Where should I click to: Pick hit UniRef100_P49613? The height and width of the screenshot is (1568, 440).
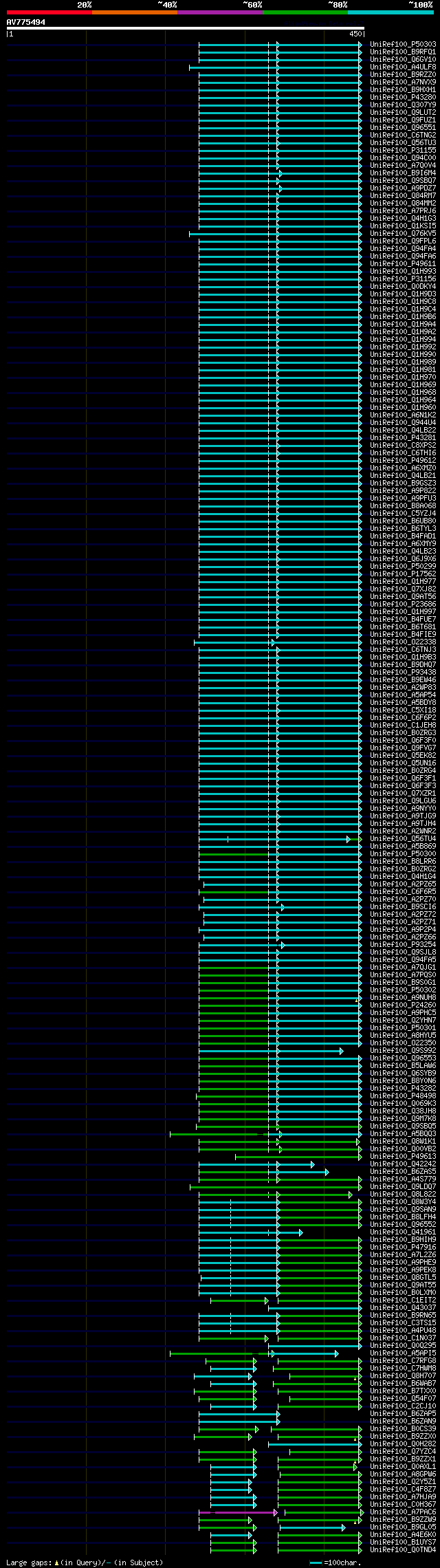point(403,1156)
